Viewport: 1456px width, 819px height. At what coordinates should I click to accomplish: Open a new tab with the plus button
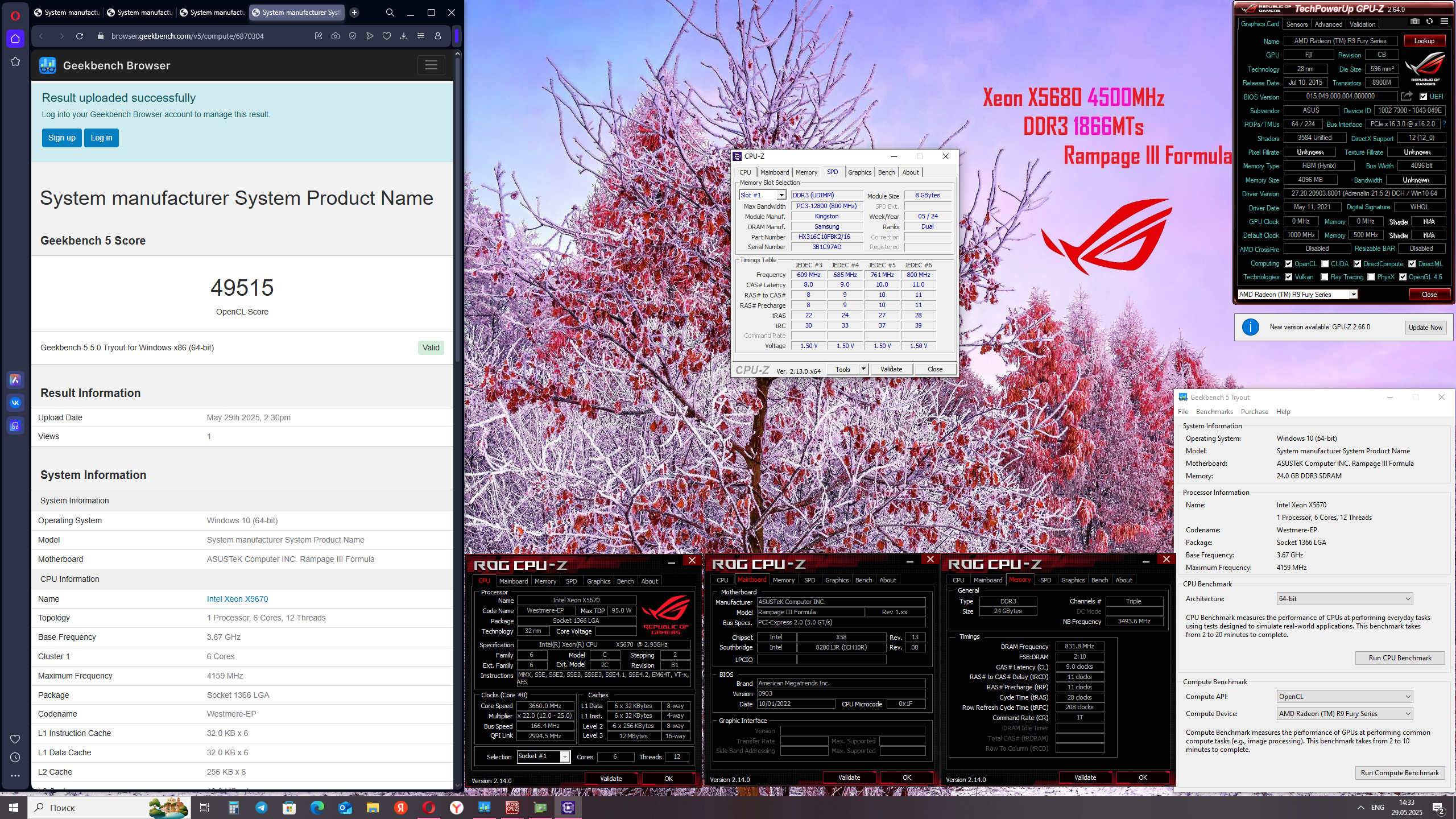point(354,13)
